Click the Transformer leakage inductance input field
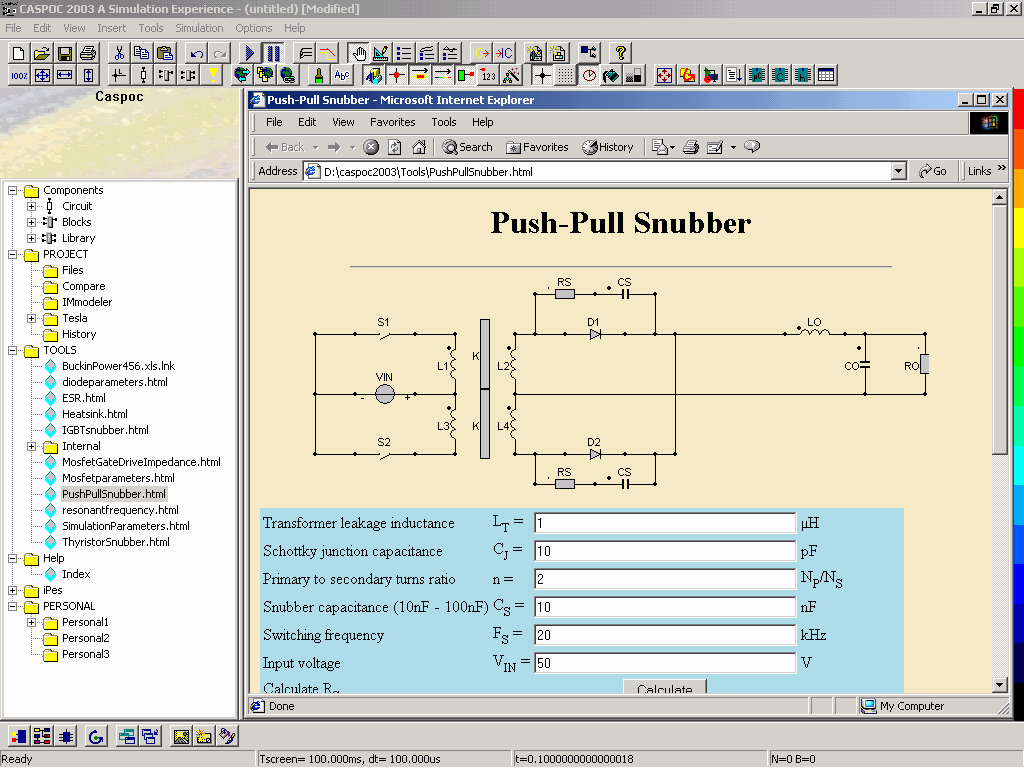Image resolution: width=1024 pixels, height=768 pixels. (665, 523)
